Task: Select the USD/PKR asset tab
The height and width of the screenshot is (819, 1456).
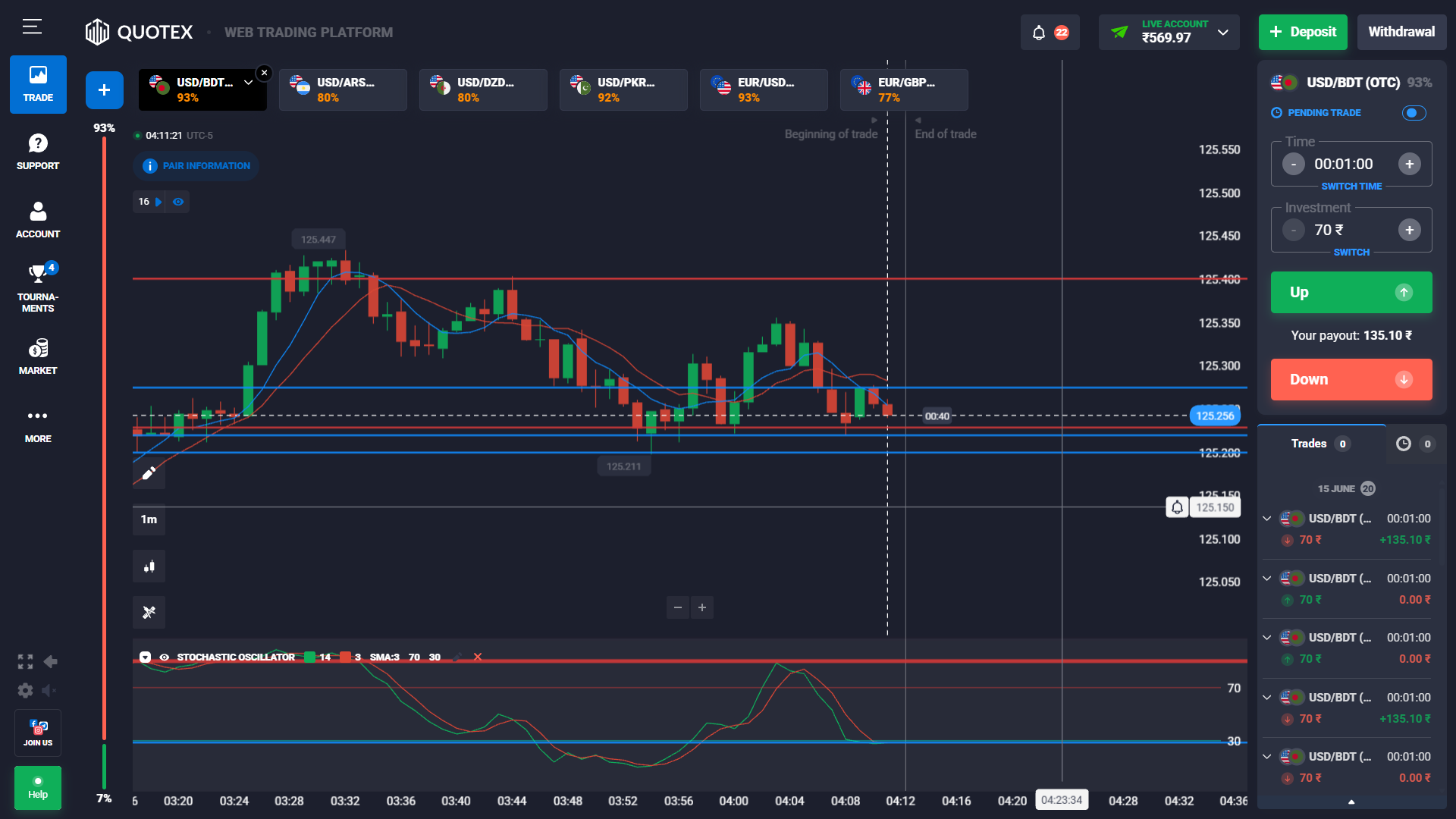Action: pos(623,89)
